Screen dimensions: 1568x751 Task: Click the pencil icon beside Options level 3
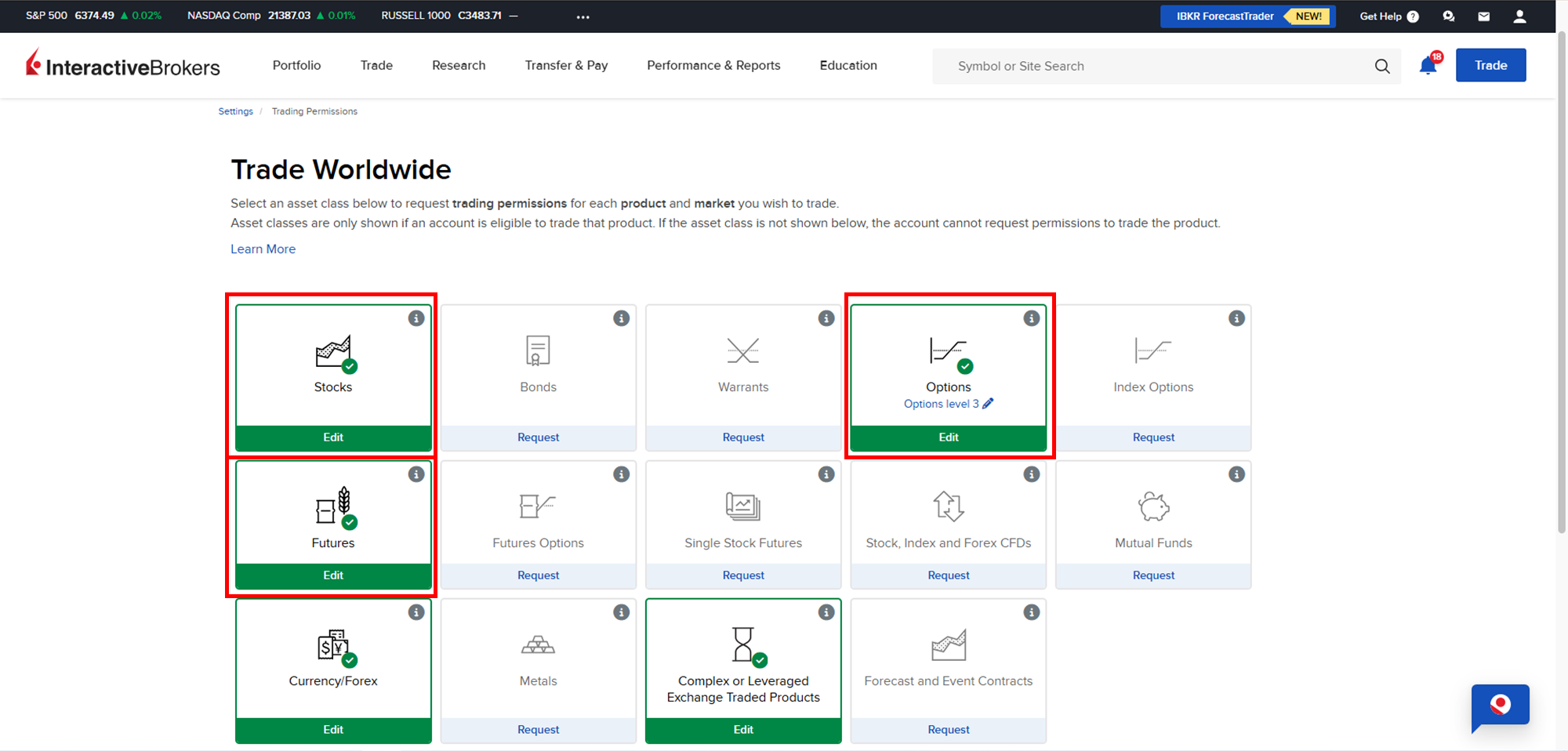(x=988, y=404)
